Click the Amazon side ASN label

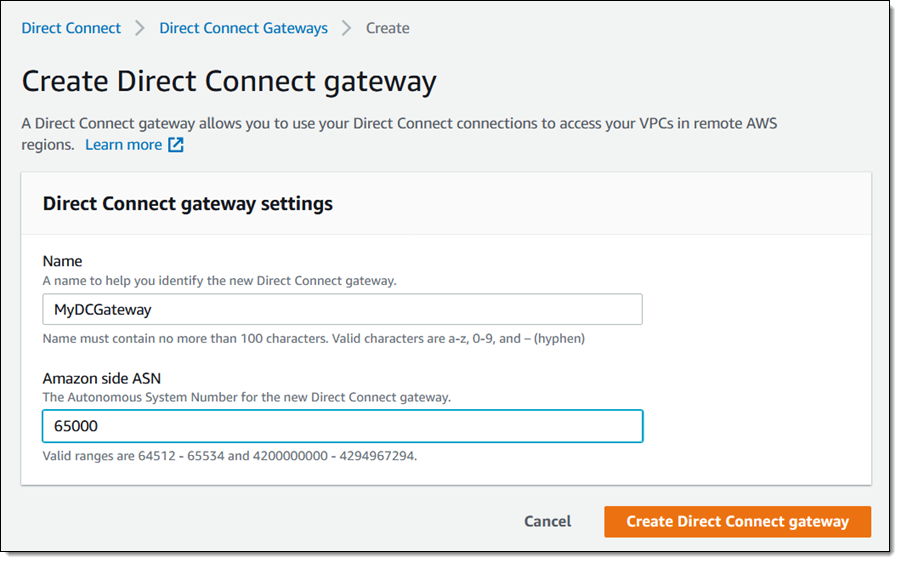(102, 378)
